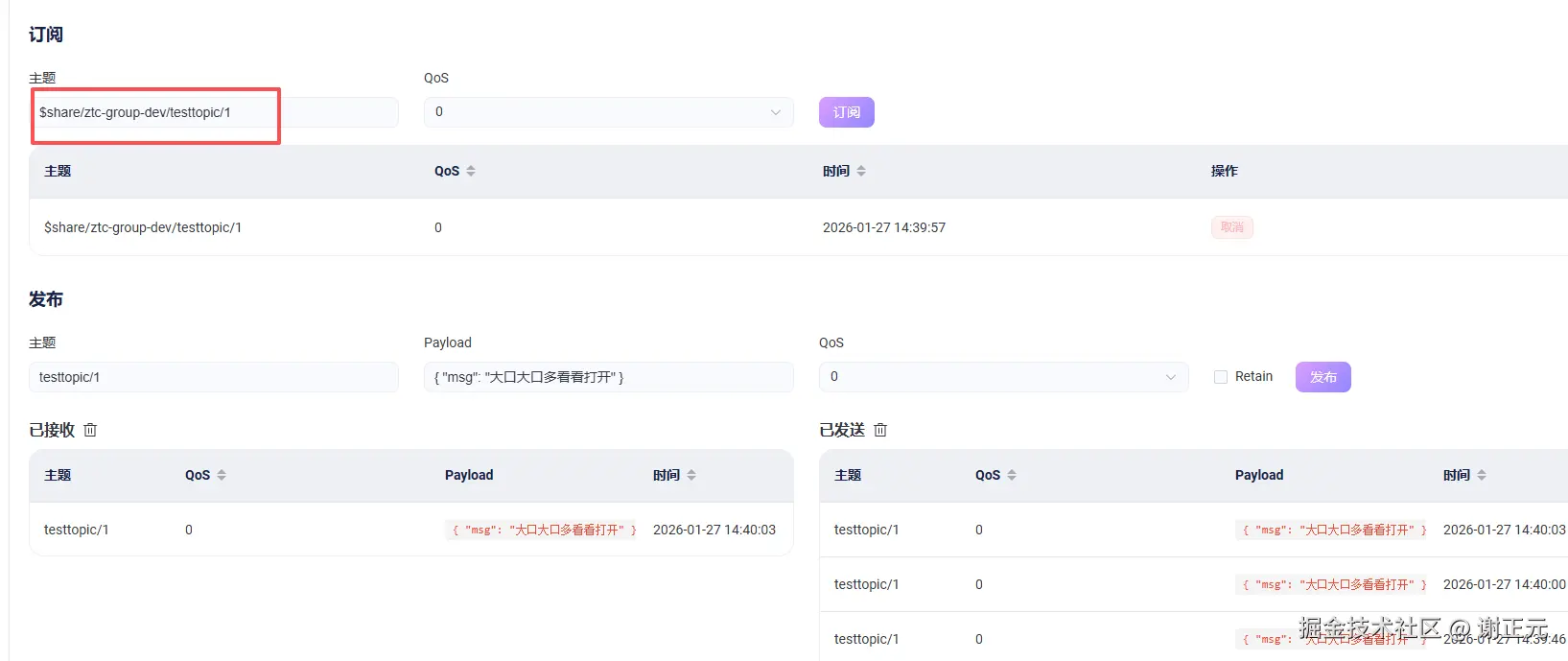Viewport: 1568px width, 661px height.
Task: Click the purple 发布 publish button
Action: (1322, 377)
